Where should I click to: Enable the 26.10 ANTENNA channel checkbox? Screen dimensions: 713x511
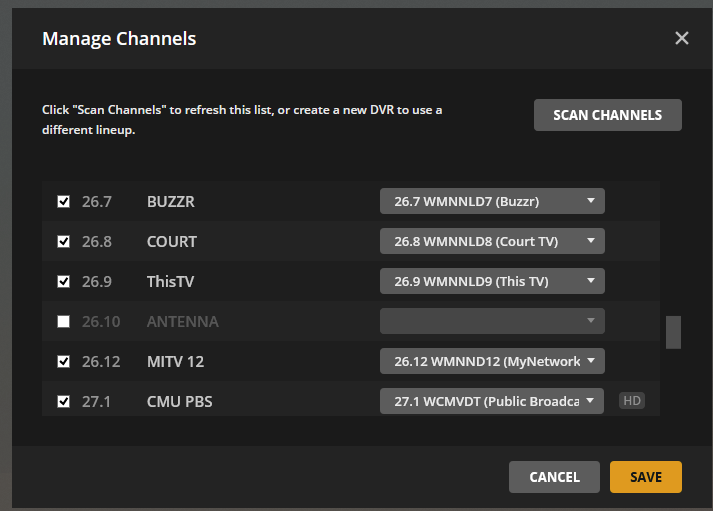[64, 322]
